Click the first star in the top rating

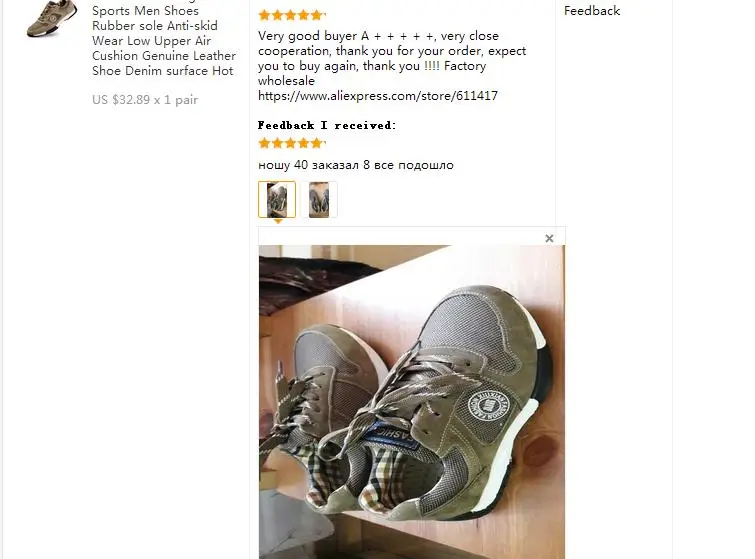(x=264, y=15)
